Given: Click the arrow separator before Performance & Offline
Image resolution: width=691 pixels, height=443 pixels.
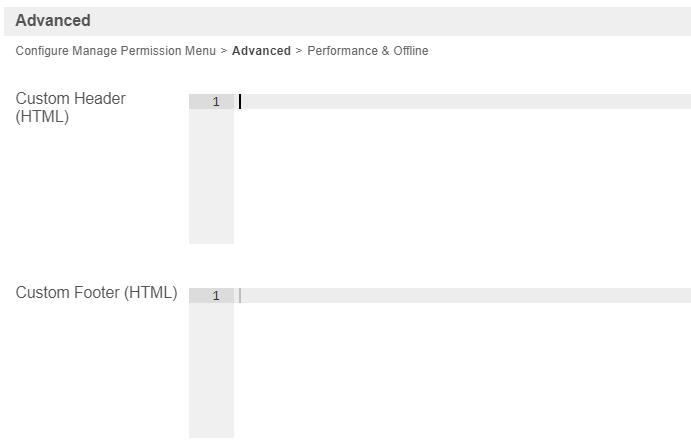Looking at the screenshot, I should (x=299, y=51).
